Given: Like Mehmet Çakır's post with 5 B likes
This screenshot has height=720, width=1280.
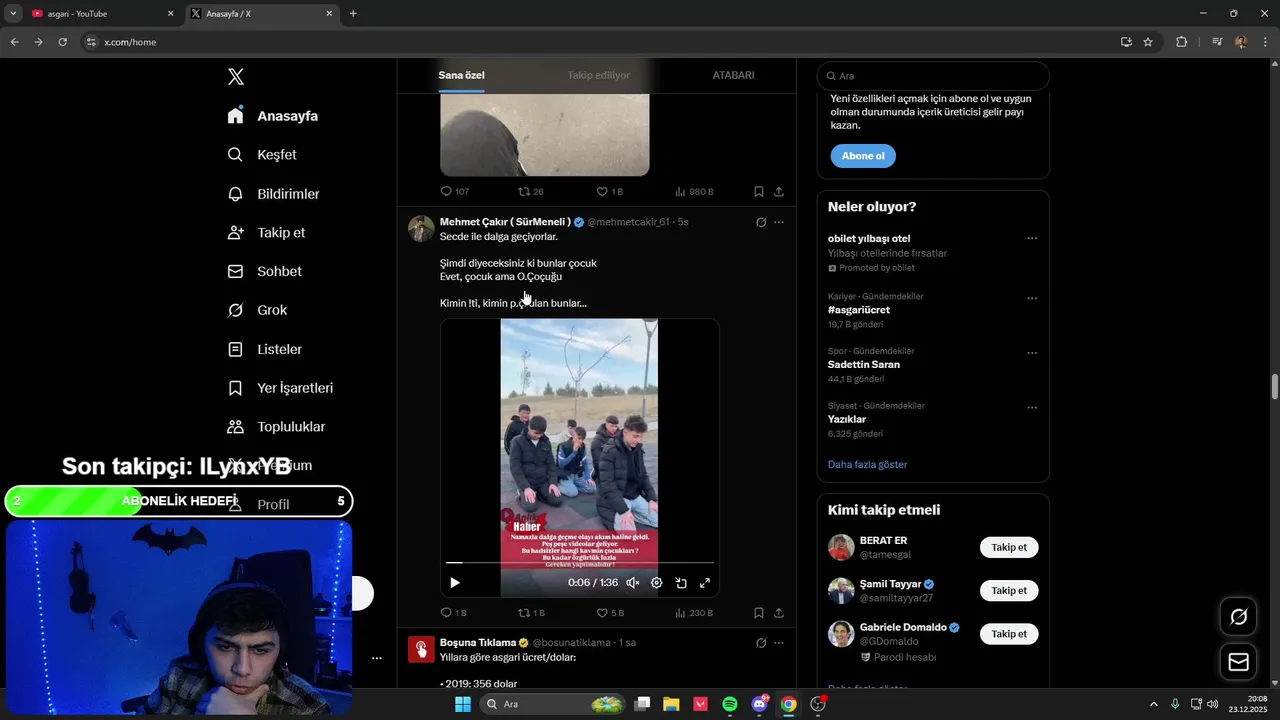Looking at the screenshot, I should coord(610,613).
